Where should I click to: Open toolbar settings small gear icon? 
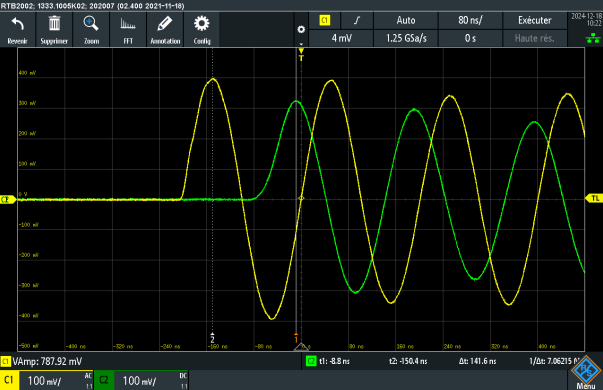[x=301, y=30]
